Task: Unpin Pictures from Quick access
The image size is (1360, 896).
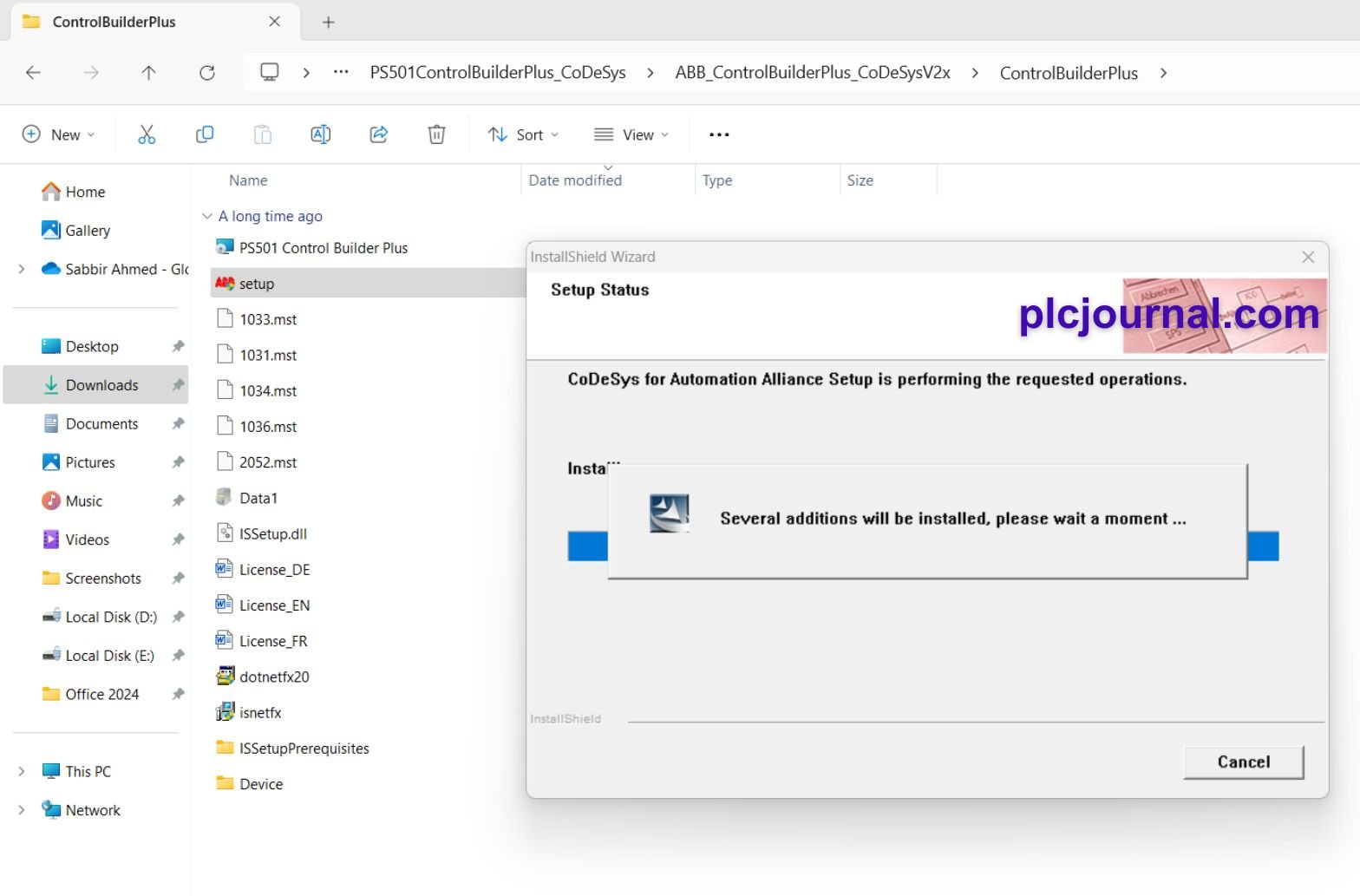Action: pyautogui.click(x=178, y=462)
